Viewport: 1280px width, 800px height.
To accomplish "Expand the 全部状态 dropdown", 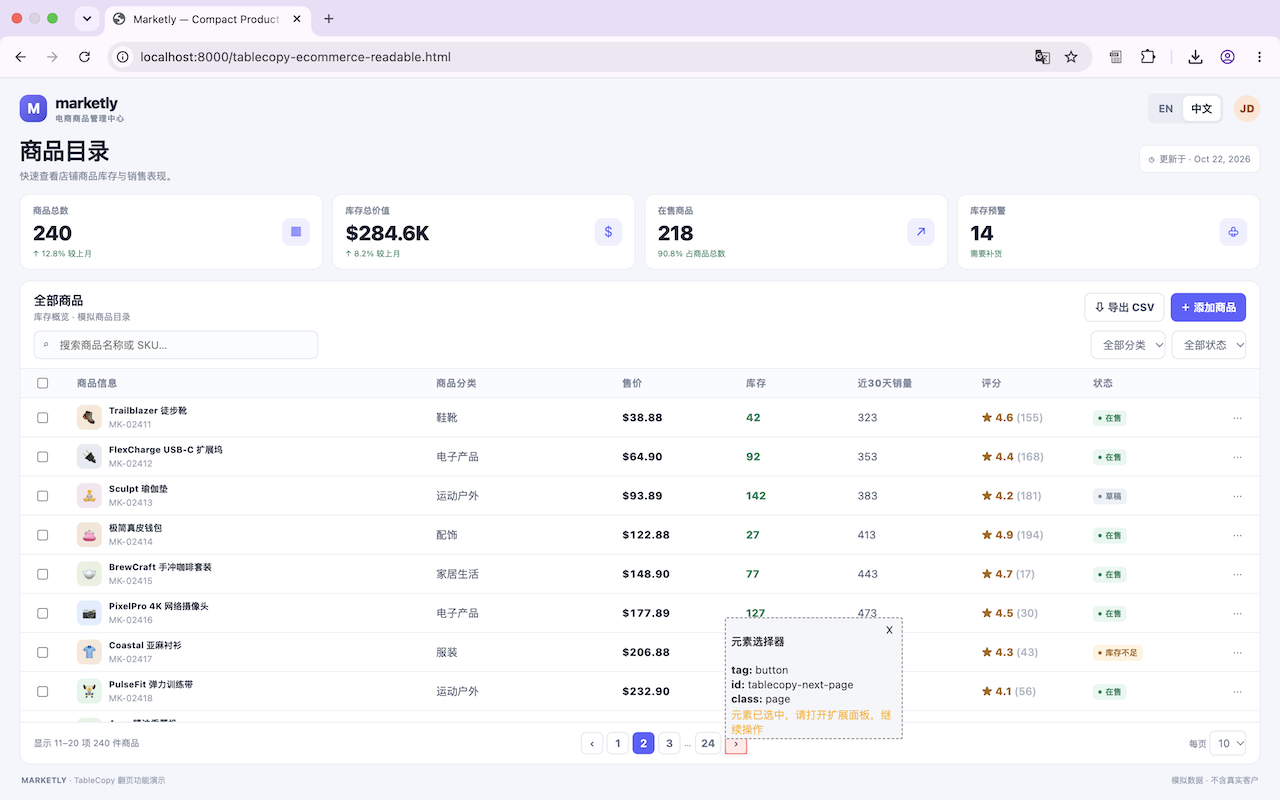I will [1209, 345].
